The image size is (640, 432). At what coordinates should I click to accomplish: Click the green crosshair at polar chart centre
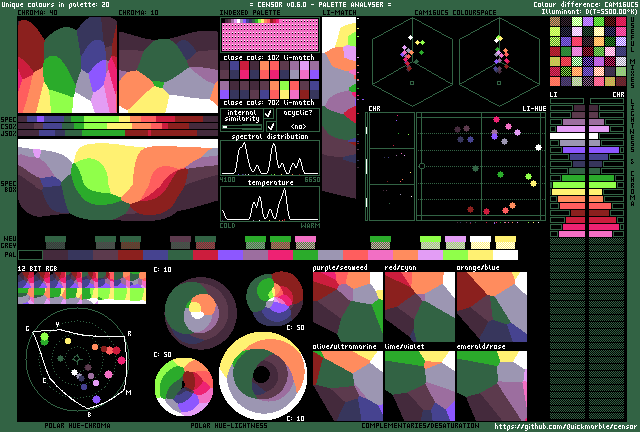pyautogui.click(x=77, y=360)
